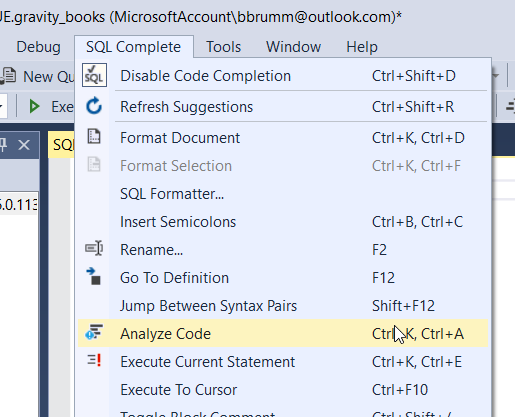Image resolution: width=515 pixels, height=417 pixels.
Task: Click the Refresh Suggestions circular arrow icon
Action: pyautogui.click(x=94, y=106)
